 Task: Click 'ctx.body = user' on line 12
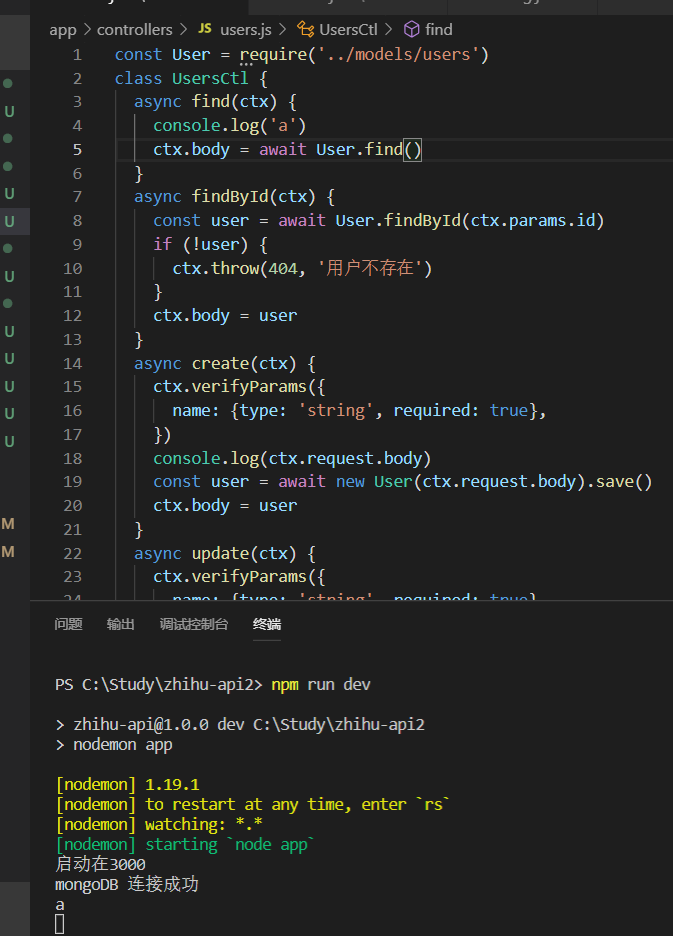tap(225, 316)
